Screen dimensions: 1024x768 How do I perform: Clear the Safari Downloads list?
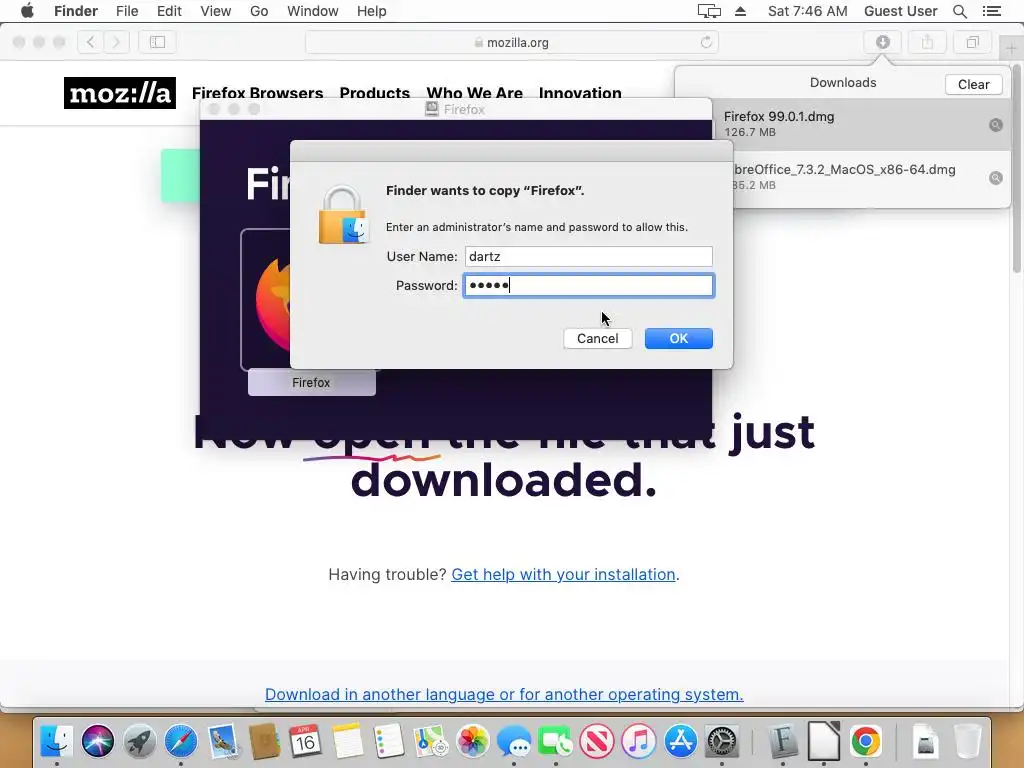coord(973,84)
